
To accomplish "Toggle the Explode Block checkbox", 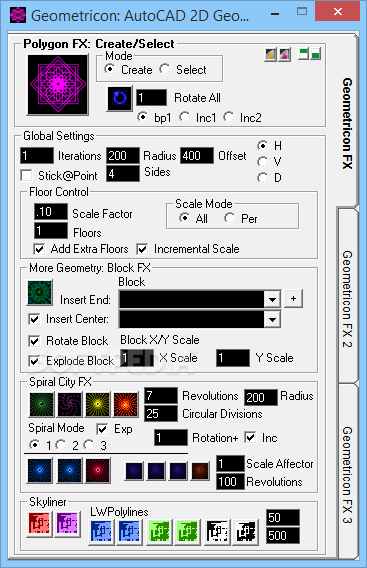I will pyautogui.click(x=34, y=361).
